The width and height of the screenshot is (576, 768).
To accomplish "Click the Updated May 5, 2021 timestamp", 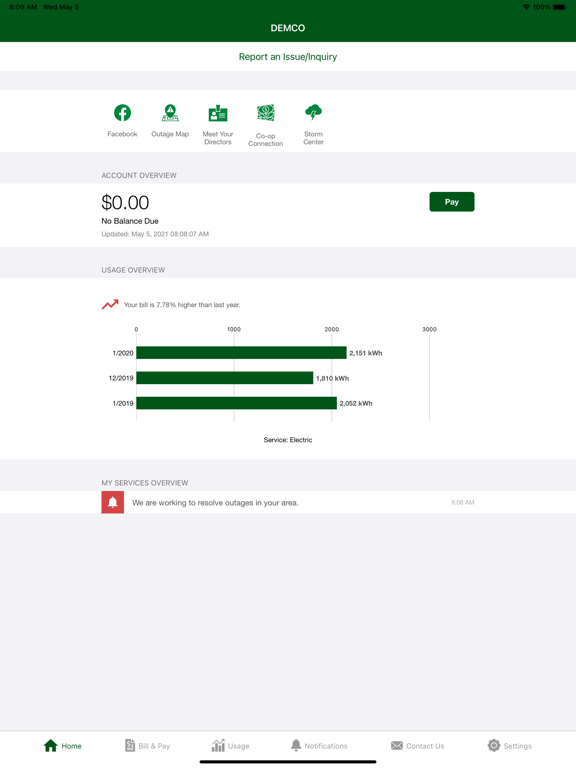I will (155, 234).
